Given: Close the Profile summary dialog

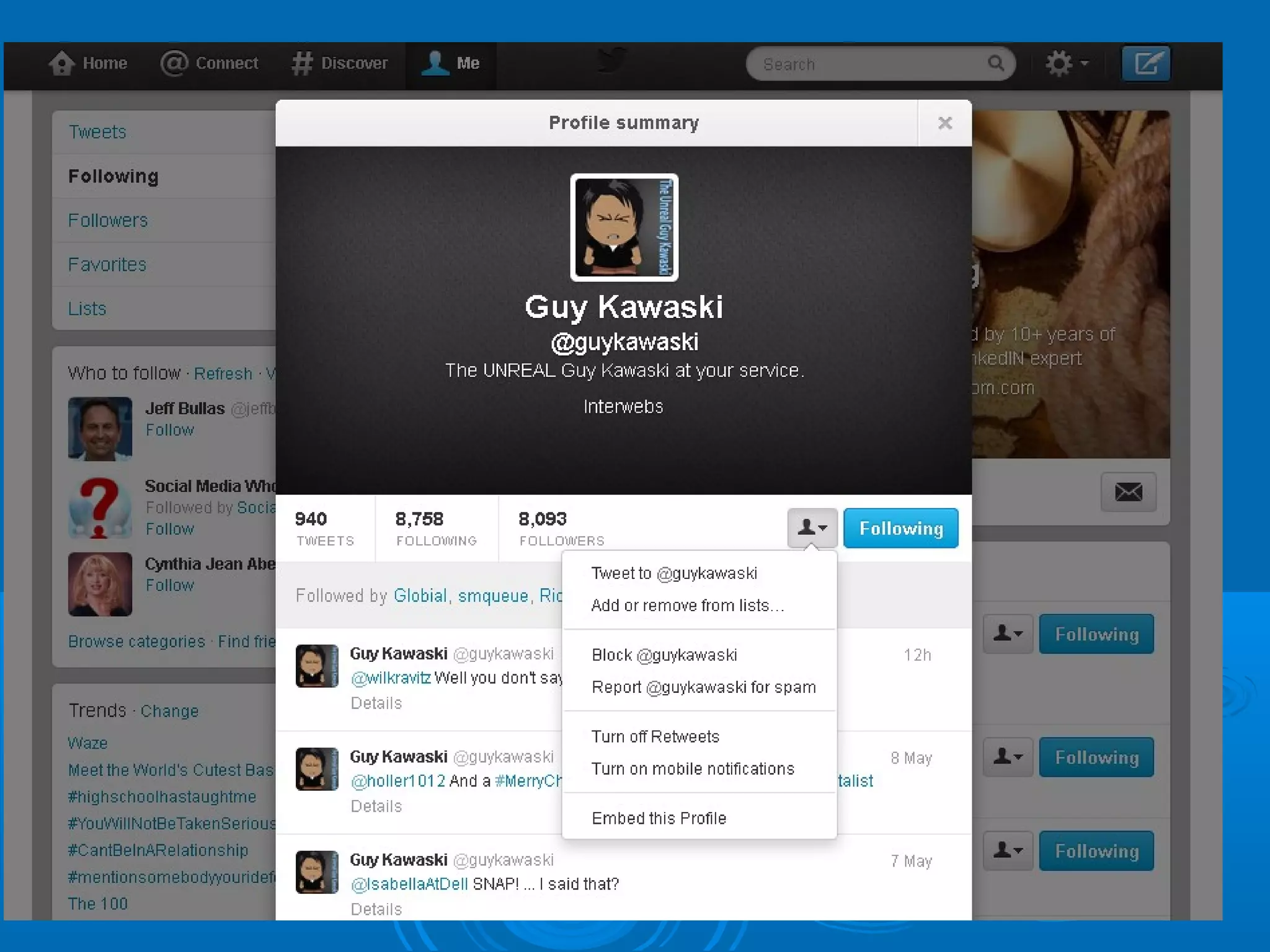Looking at the screenshot, I should [944, 123].
